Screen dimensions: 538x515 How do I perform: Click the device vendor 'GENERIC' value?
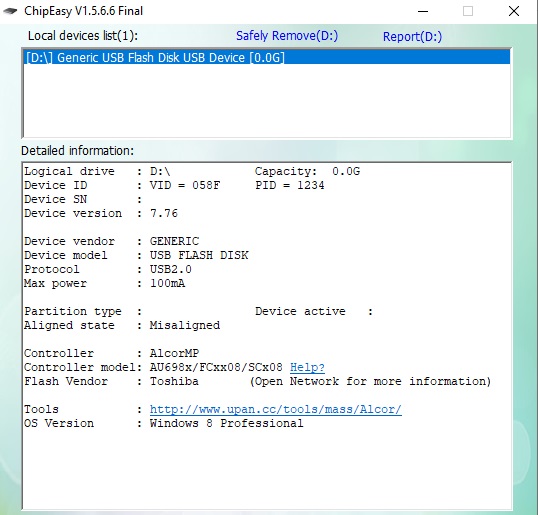(174, 241)
